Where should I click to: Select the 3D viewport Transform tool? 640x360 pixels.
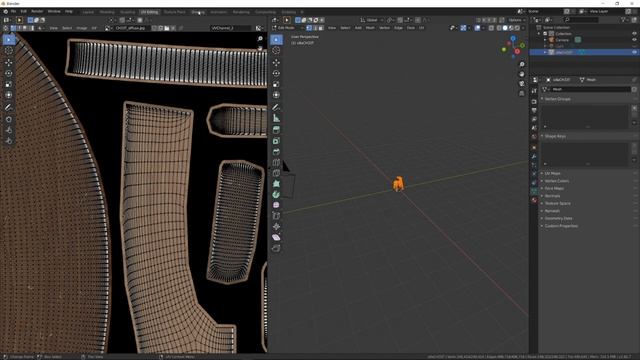[x=276, y=95]
